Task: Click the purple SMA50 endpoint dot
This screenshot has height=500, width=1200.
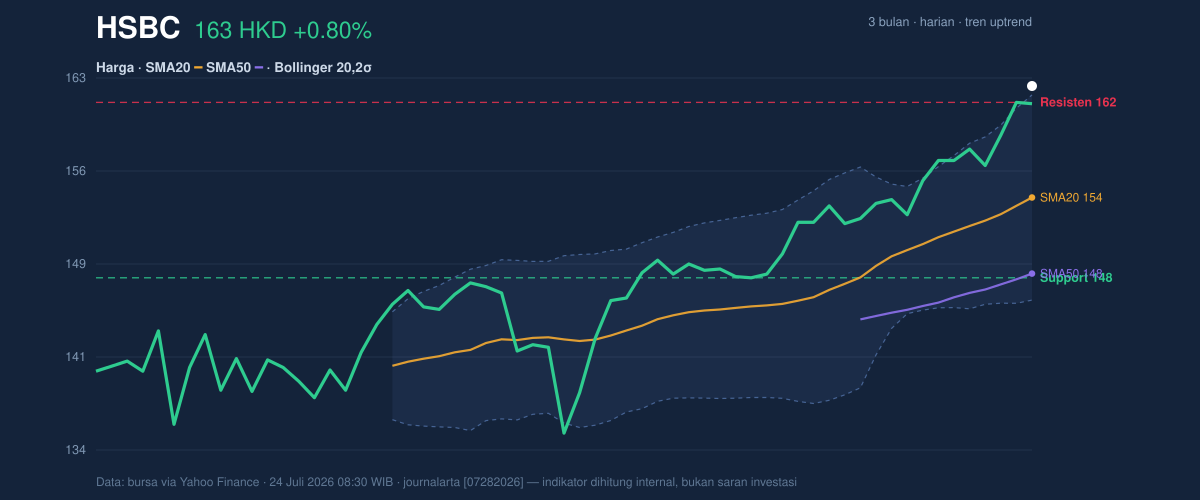Action: point(1032,273)
